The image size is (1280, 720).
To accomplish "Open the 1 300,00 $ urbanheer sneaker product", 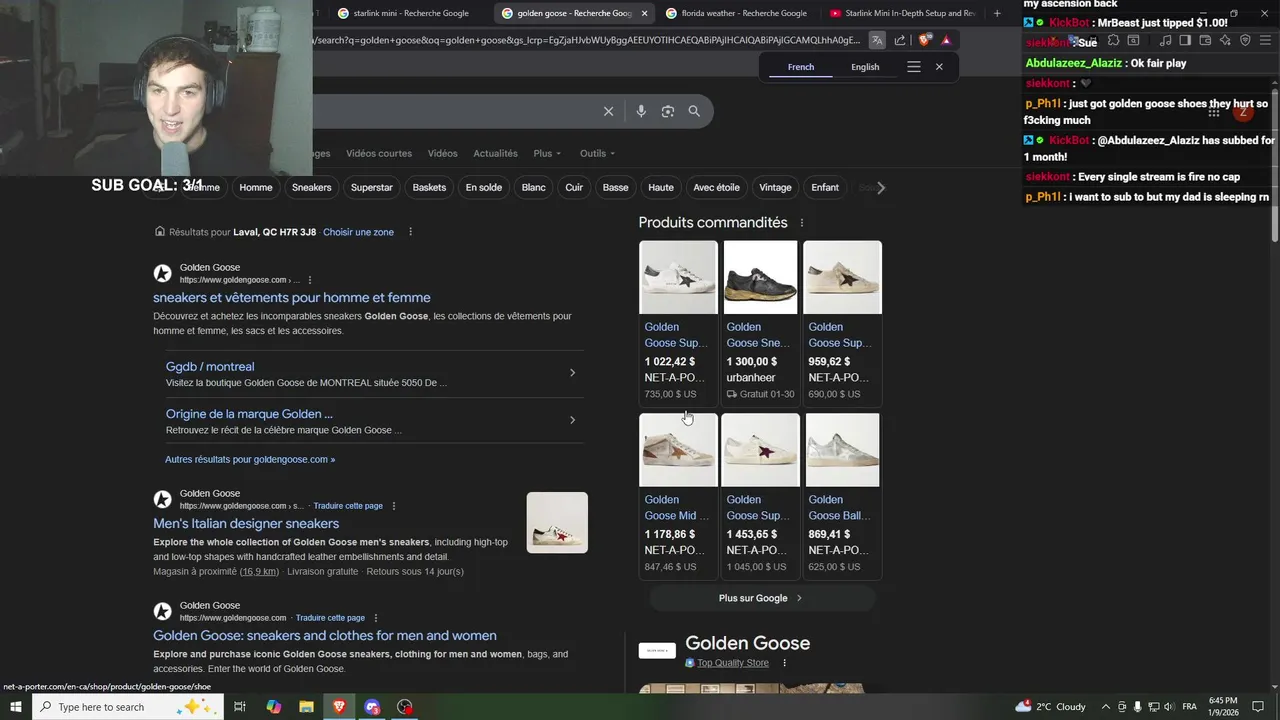I will 760,322.
